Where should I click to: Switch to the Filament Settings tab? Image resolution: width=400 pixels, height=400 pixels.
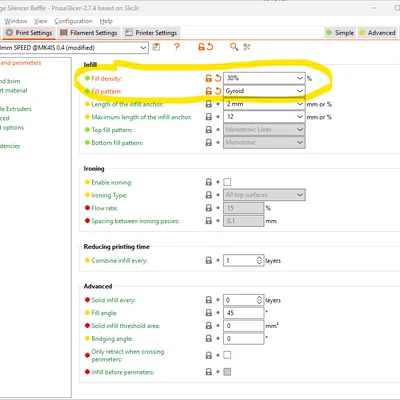click(x=89, y=33)
